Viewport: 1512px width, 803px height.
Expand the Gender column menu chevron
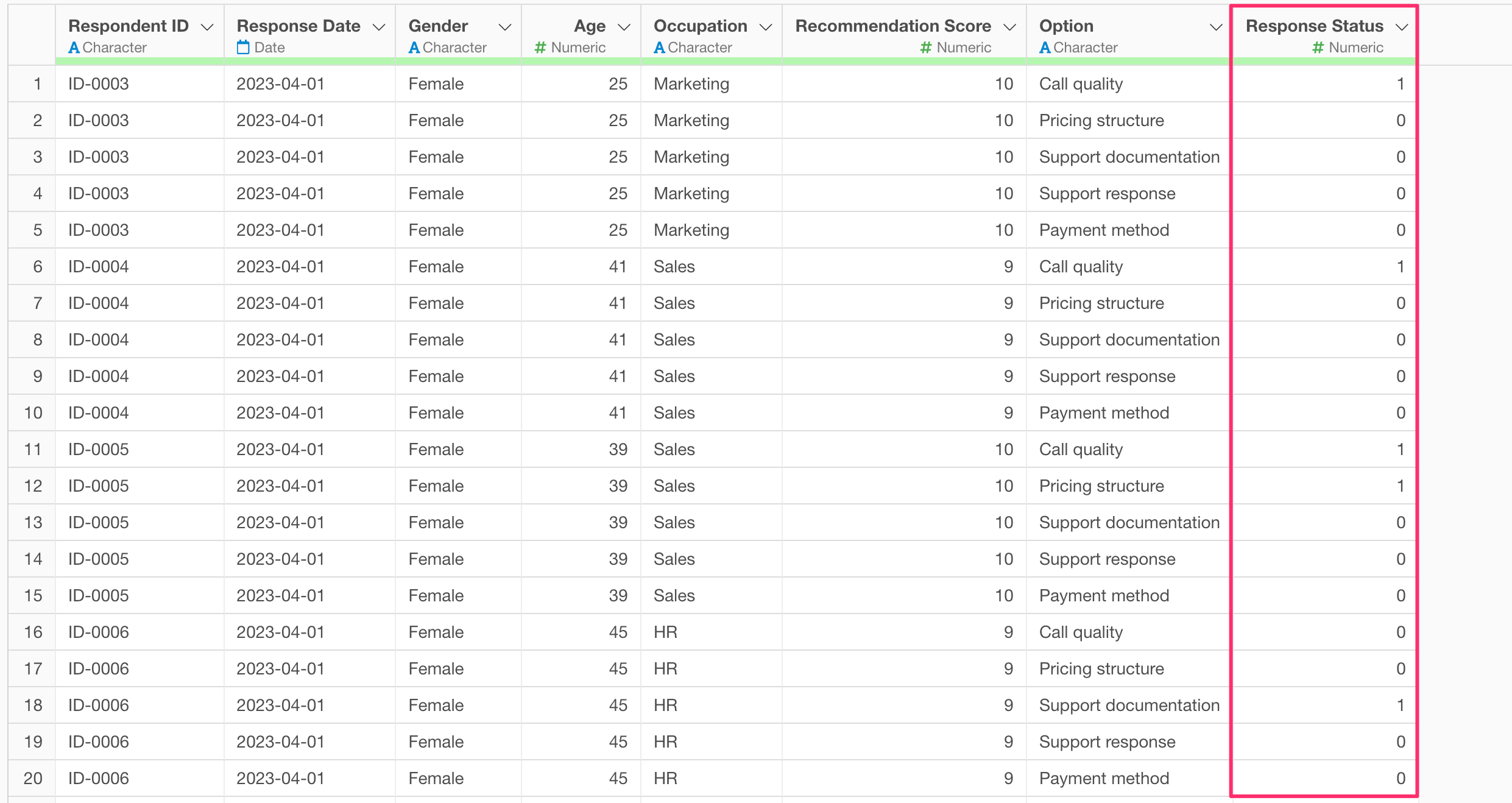(504, 27)
